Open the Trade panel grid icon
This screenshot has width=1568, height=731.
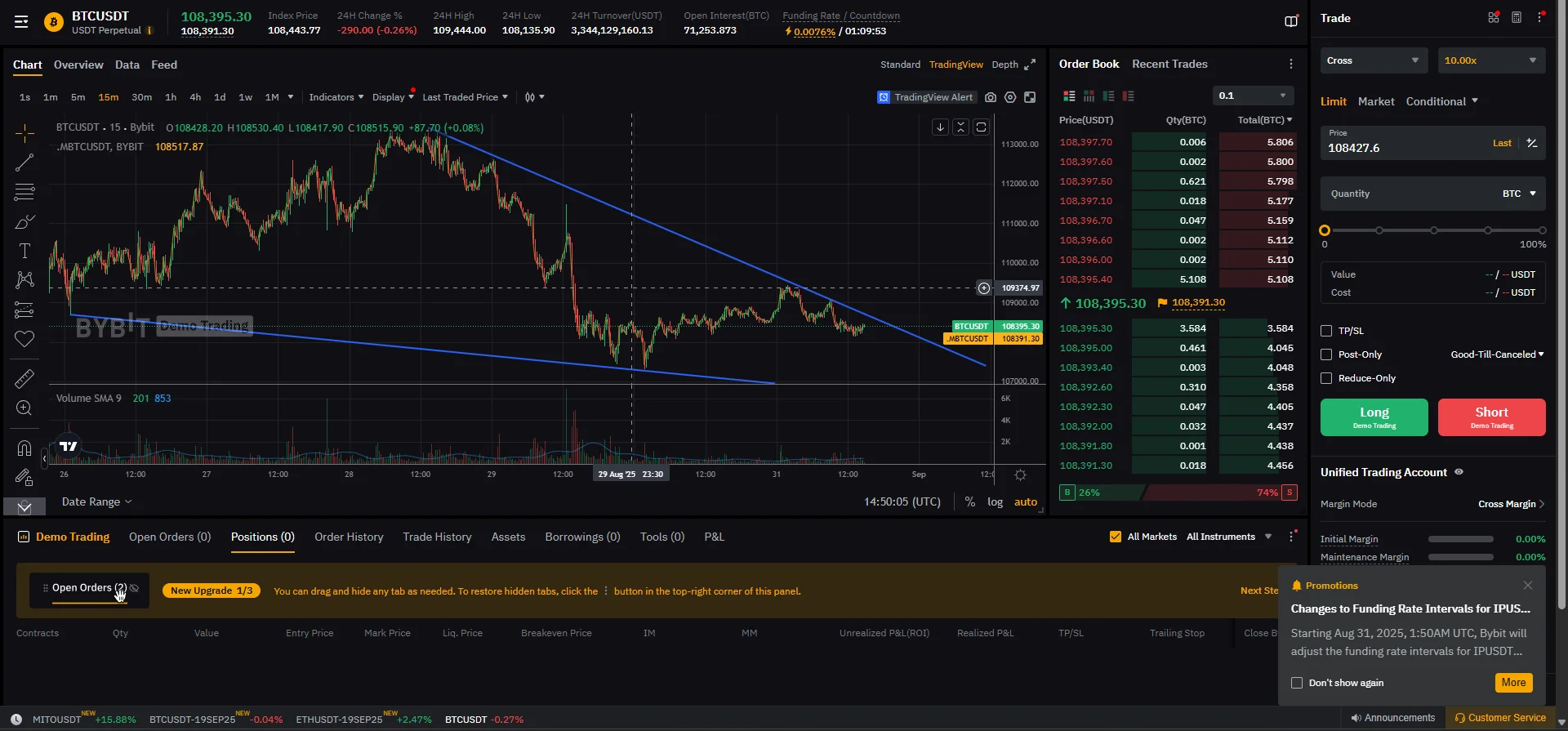(x=1494, y=17)
